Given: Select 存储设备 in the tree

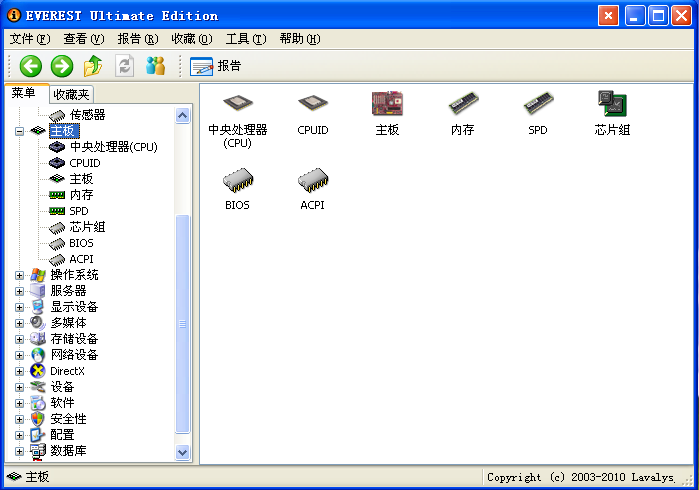Looking at the screenshot, I should (x=74, y=339).
